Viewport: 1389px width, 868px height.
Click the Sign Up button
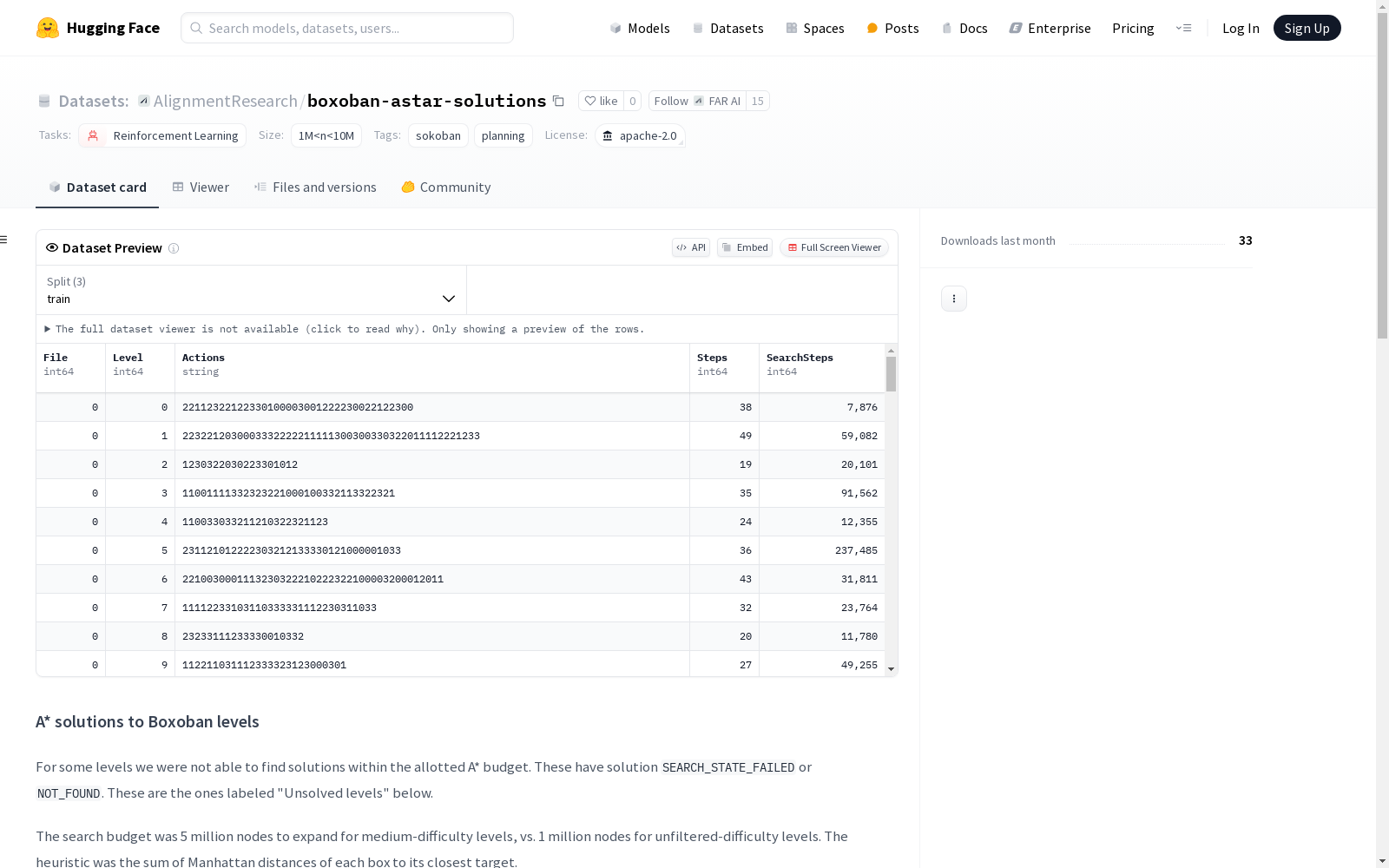pos(1307,28)
